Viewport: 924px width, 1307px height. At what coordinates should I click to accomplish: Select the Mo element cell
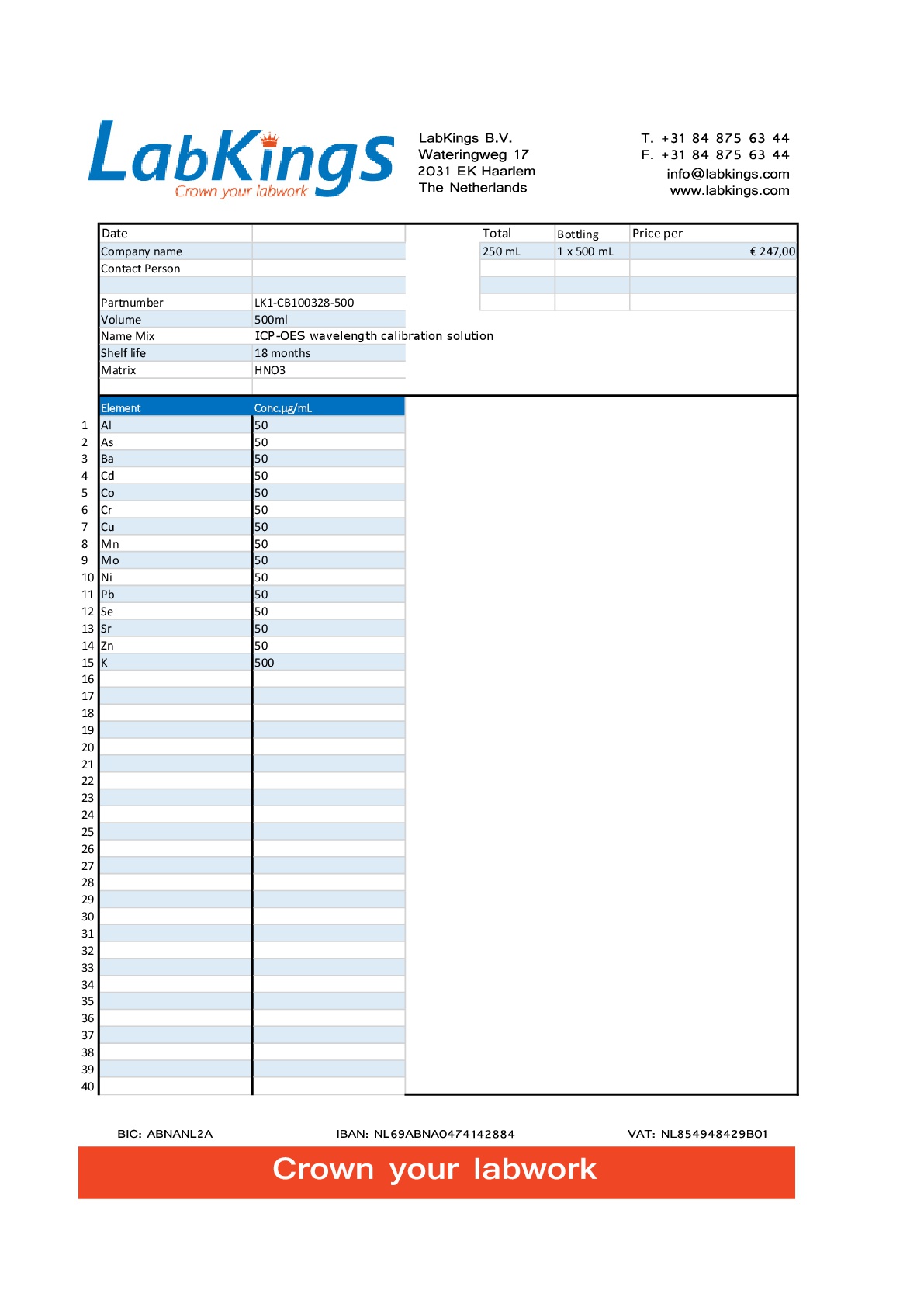tap(175, 560)
